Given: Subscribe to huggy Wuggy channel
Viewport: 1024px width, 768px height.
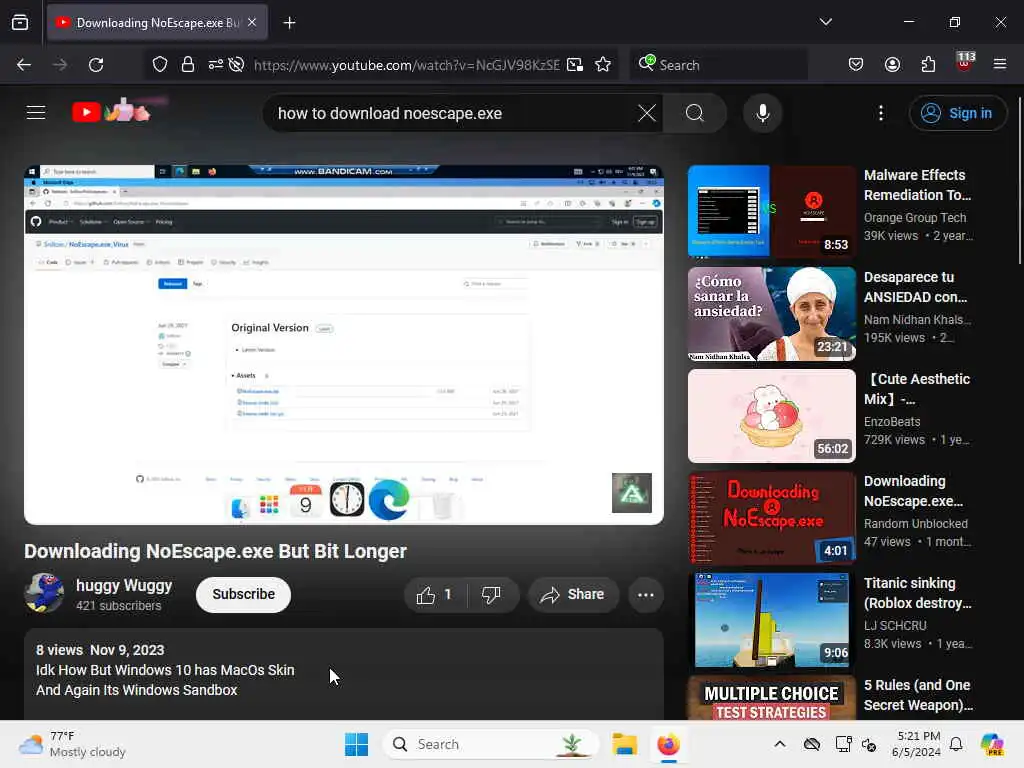Looking at the screenshot, I should (244, 594).
